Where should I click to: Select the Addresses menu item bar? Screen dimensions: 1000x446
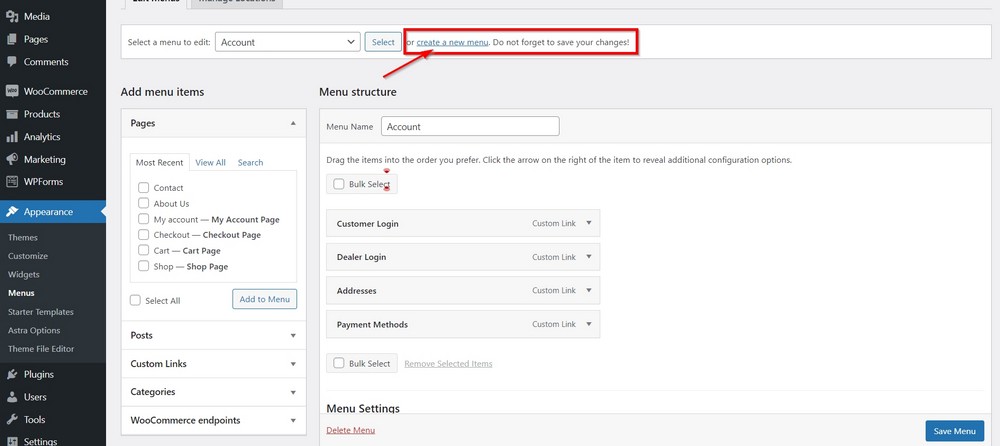coord(463,290)
